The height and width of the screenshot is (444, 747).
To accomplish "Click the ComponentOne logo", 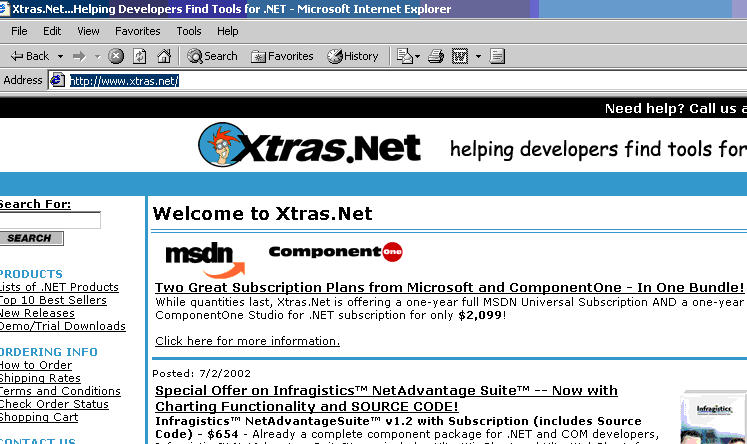I will pyautogui.click(x=336, y=252).
